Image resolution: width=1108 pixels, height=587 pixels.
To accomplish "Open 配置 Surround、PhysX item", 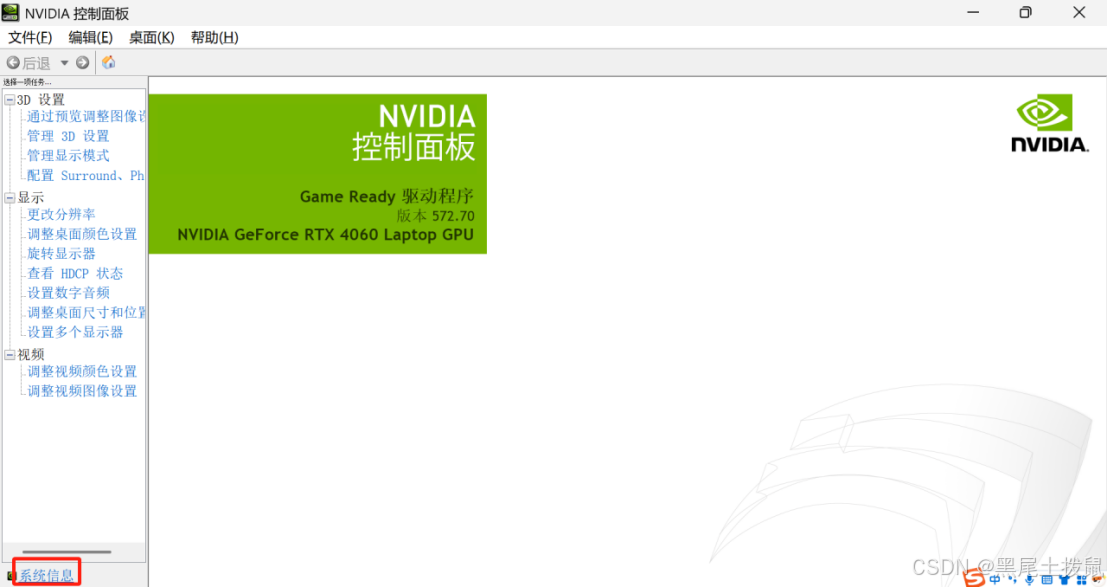I will [86, 175].
